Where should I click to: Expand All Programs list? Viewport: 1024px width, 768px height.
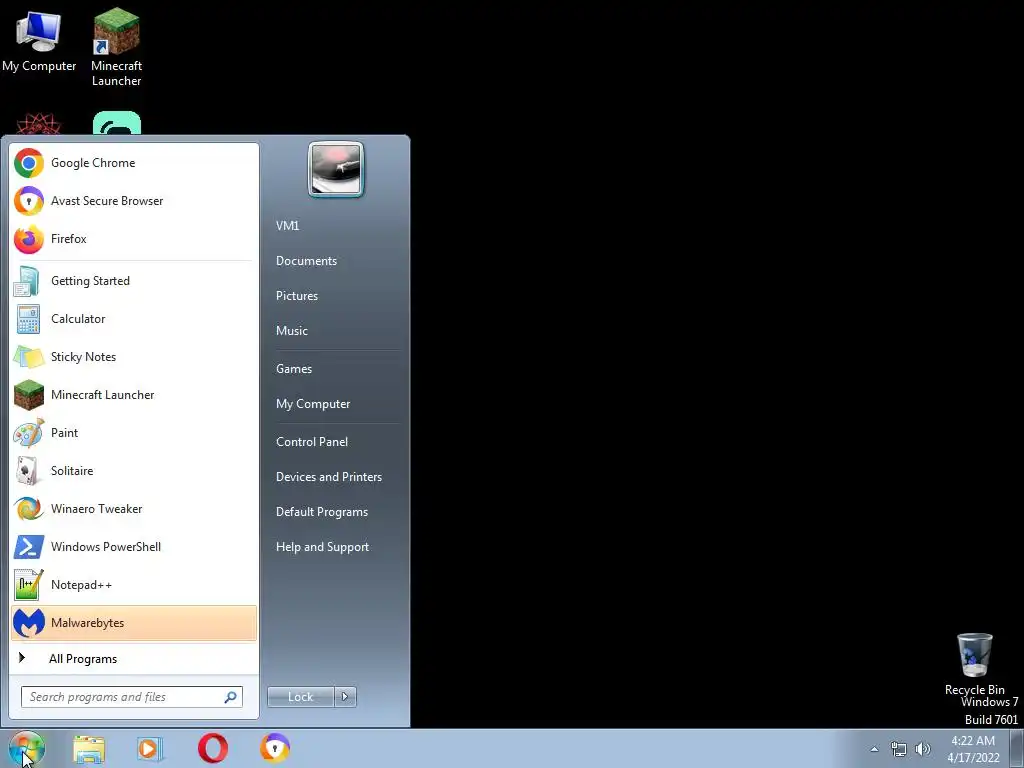coord(134,658)
